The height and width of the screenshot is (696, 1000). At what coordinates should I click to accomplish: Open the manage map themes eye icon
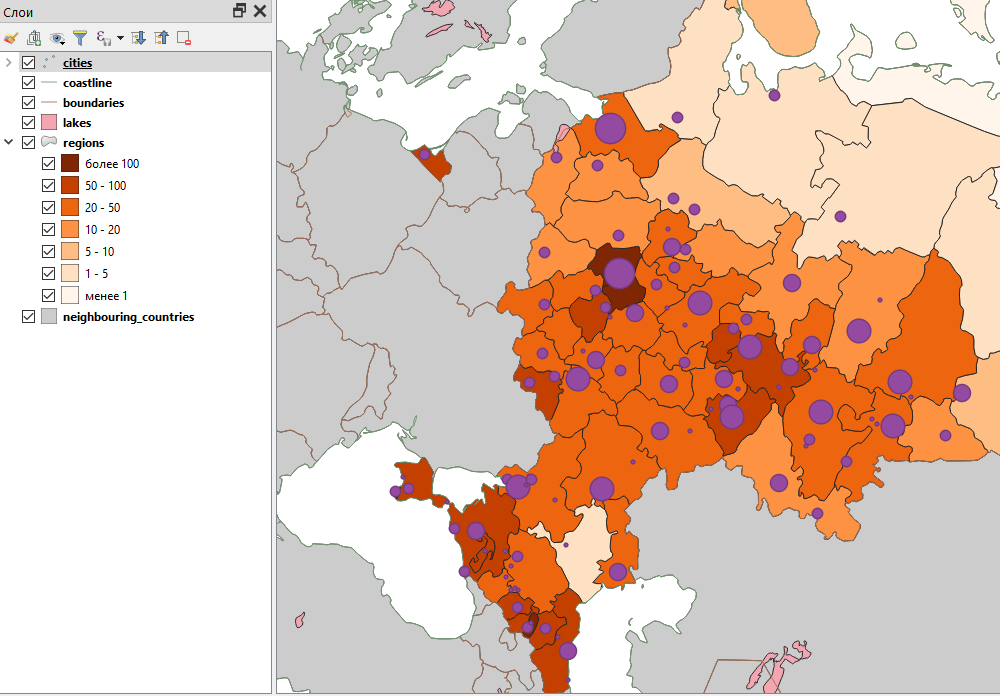coord(57,38)
